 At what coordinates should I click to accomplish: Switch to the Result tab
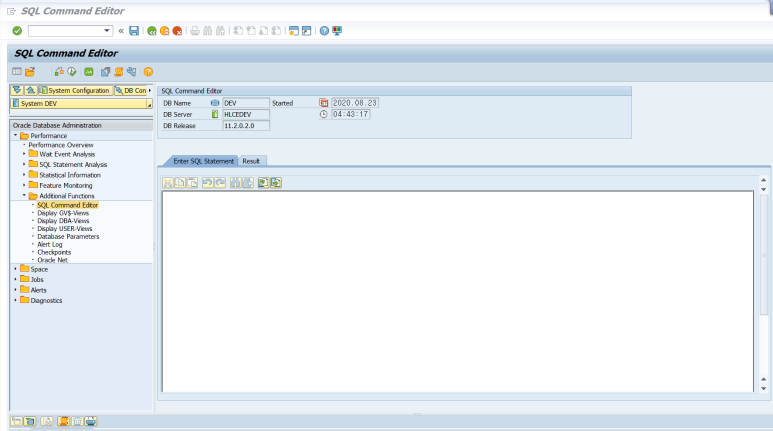pyautogui.click(x=251, y=161)
